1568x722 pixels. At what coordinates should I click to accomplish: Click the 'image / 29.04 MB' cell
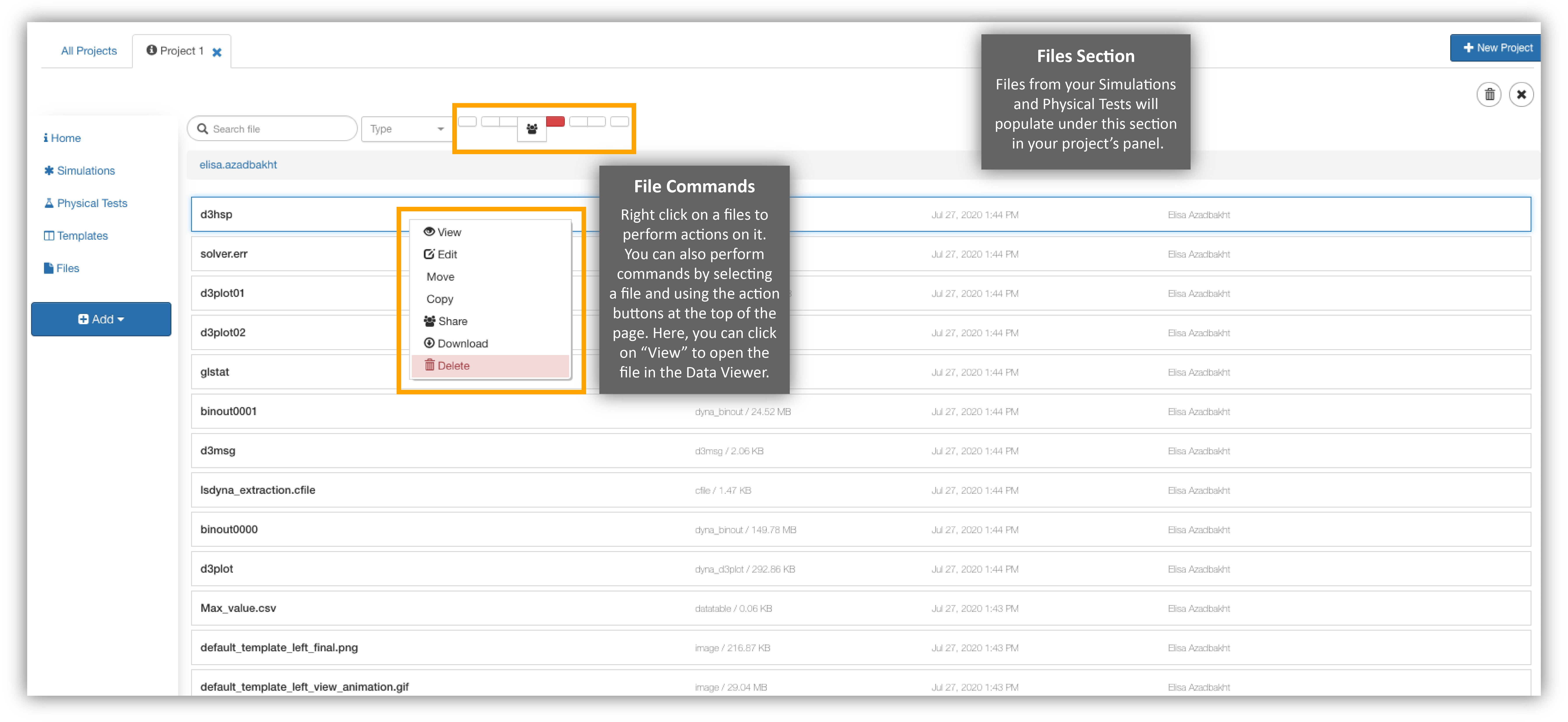coord(731,687)
